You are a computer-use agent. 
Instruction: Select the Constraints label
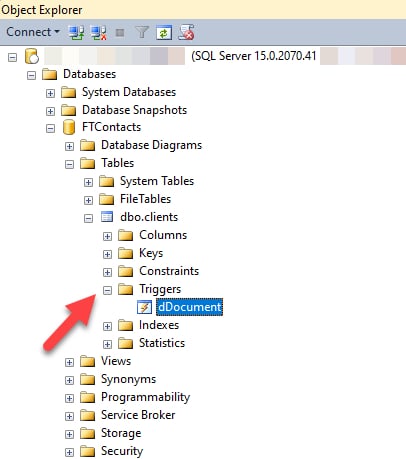point(169,271)
